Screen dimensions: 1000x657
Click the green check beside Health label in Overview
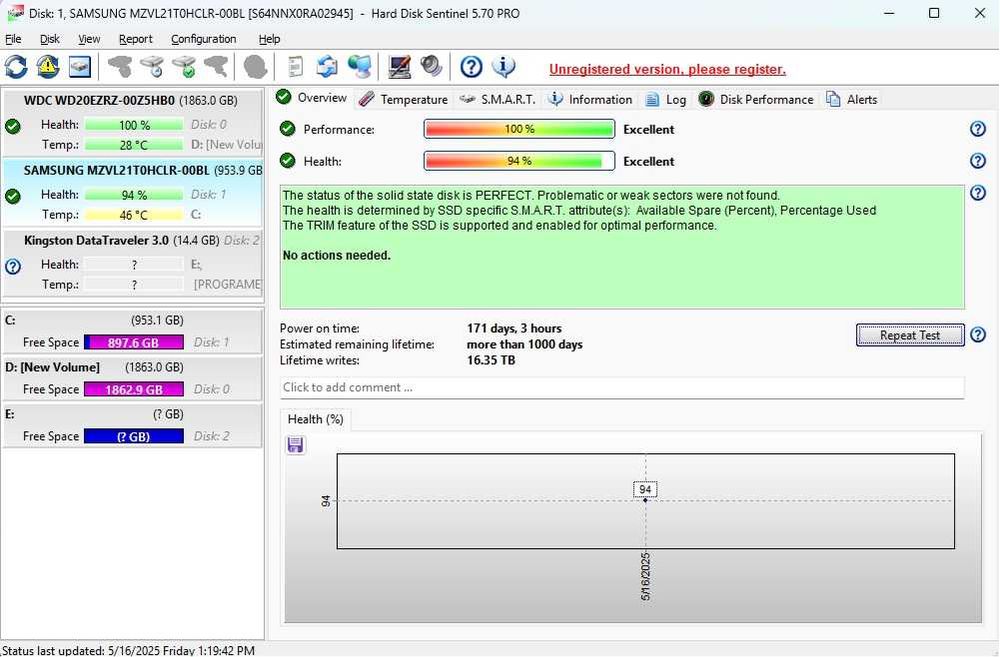pos(288,161)
